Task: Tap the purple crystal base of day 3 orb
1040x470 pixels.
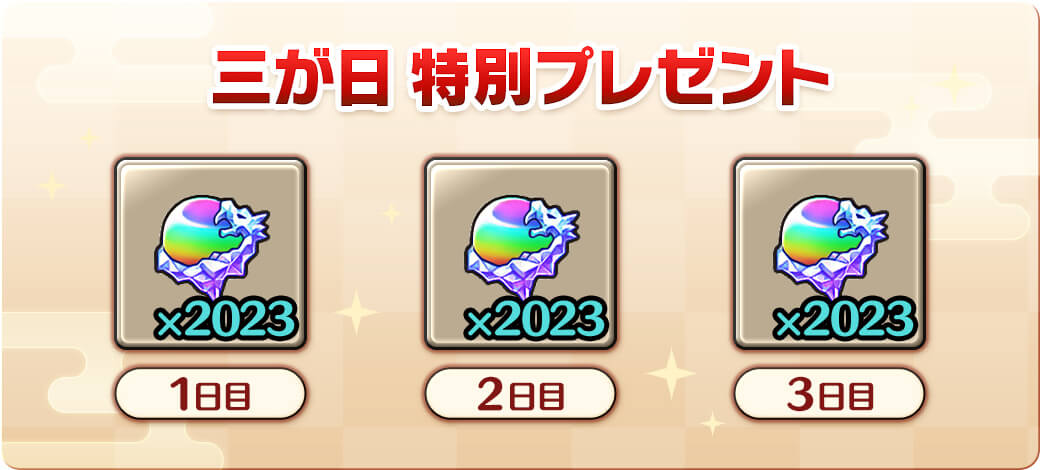Action: 830,272
